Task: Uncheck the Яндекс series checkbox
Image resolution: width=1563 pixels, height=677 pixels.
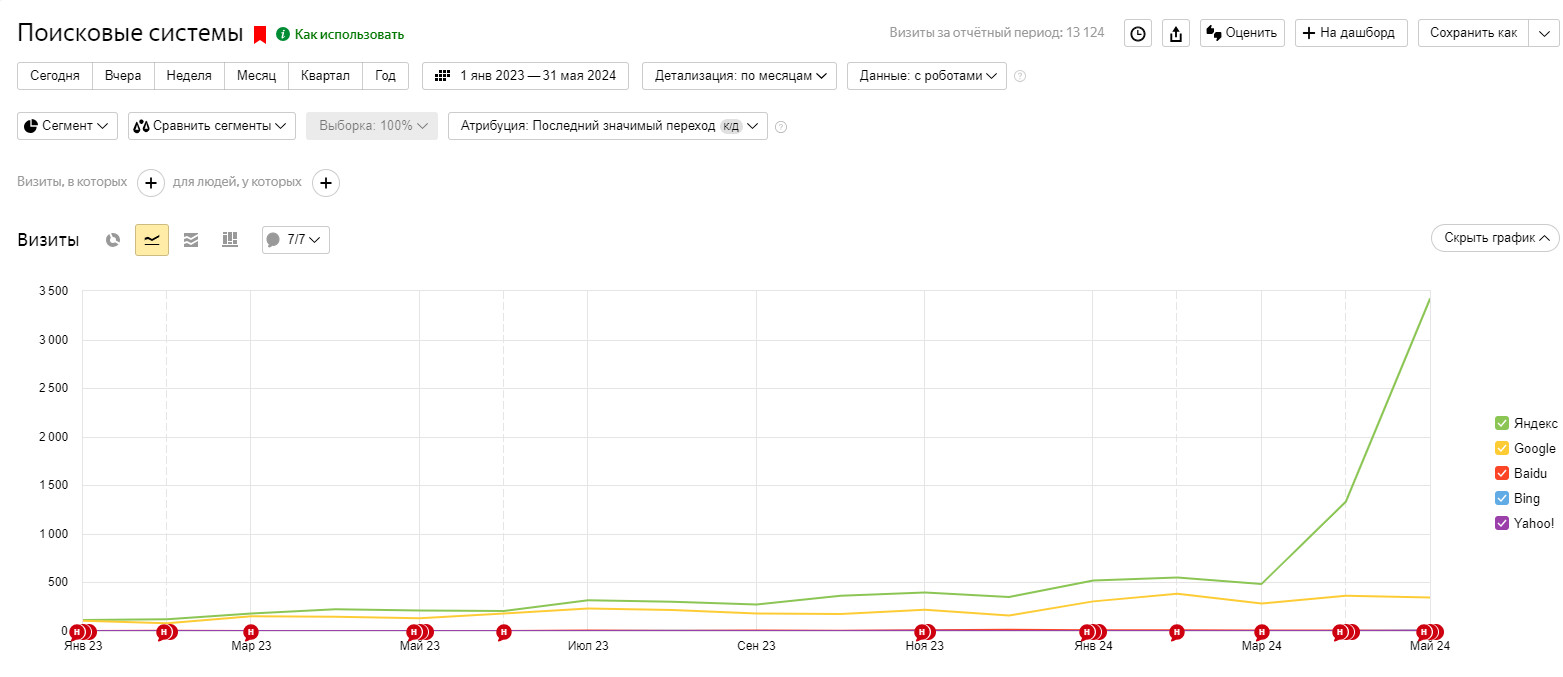Action: (1501, 423)
